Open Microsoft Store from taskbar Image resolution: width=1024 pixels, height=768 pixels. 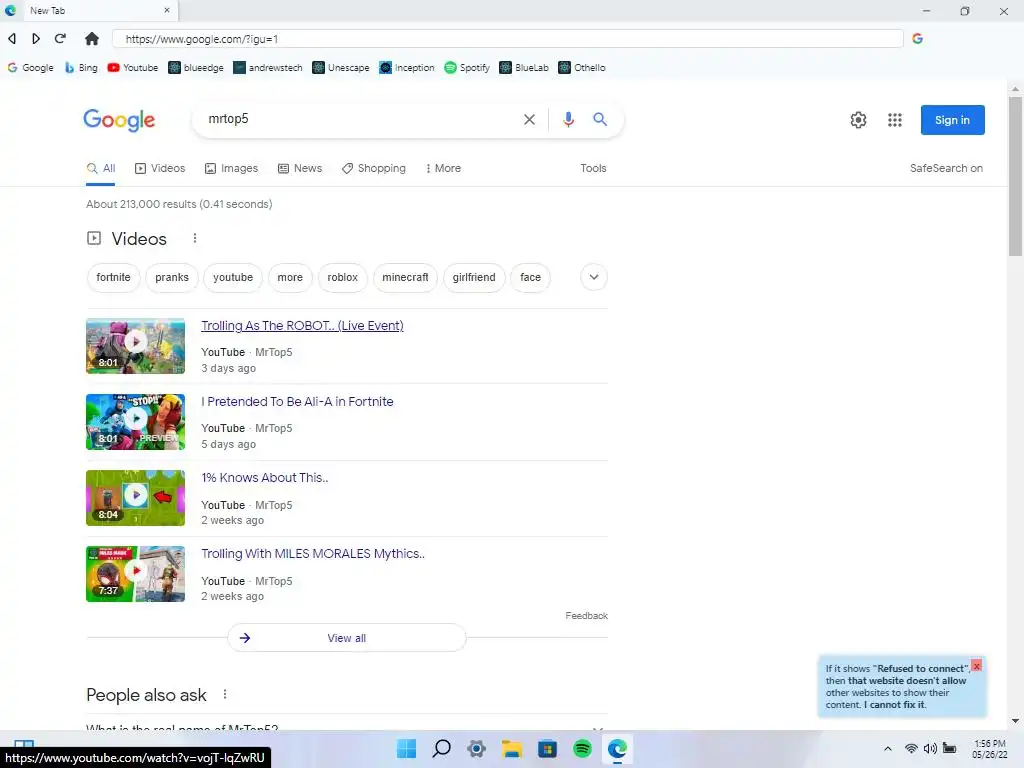click(x=547, y=748)
